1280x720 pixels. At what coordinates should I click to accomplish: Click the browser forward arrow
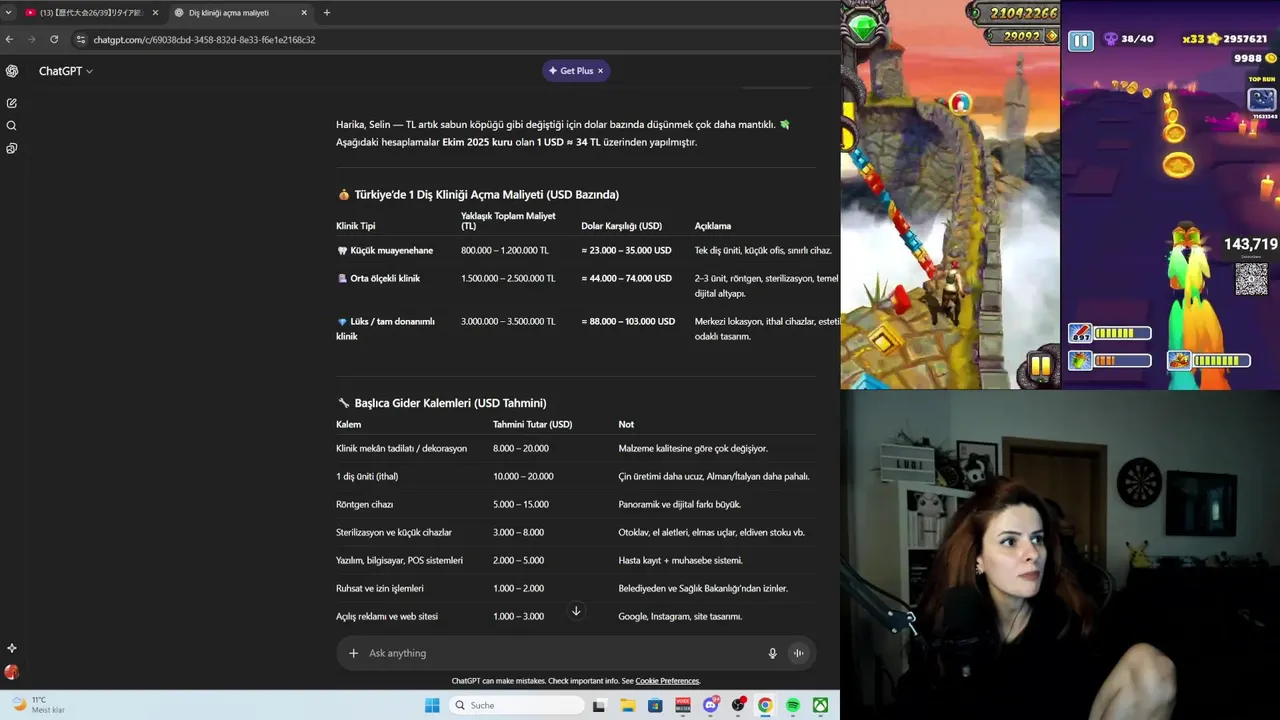pos(31,40)
